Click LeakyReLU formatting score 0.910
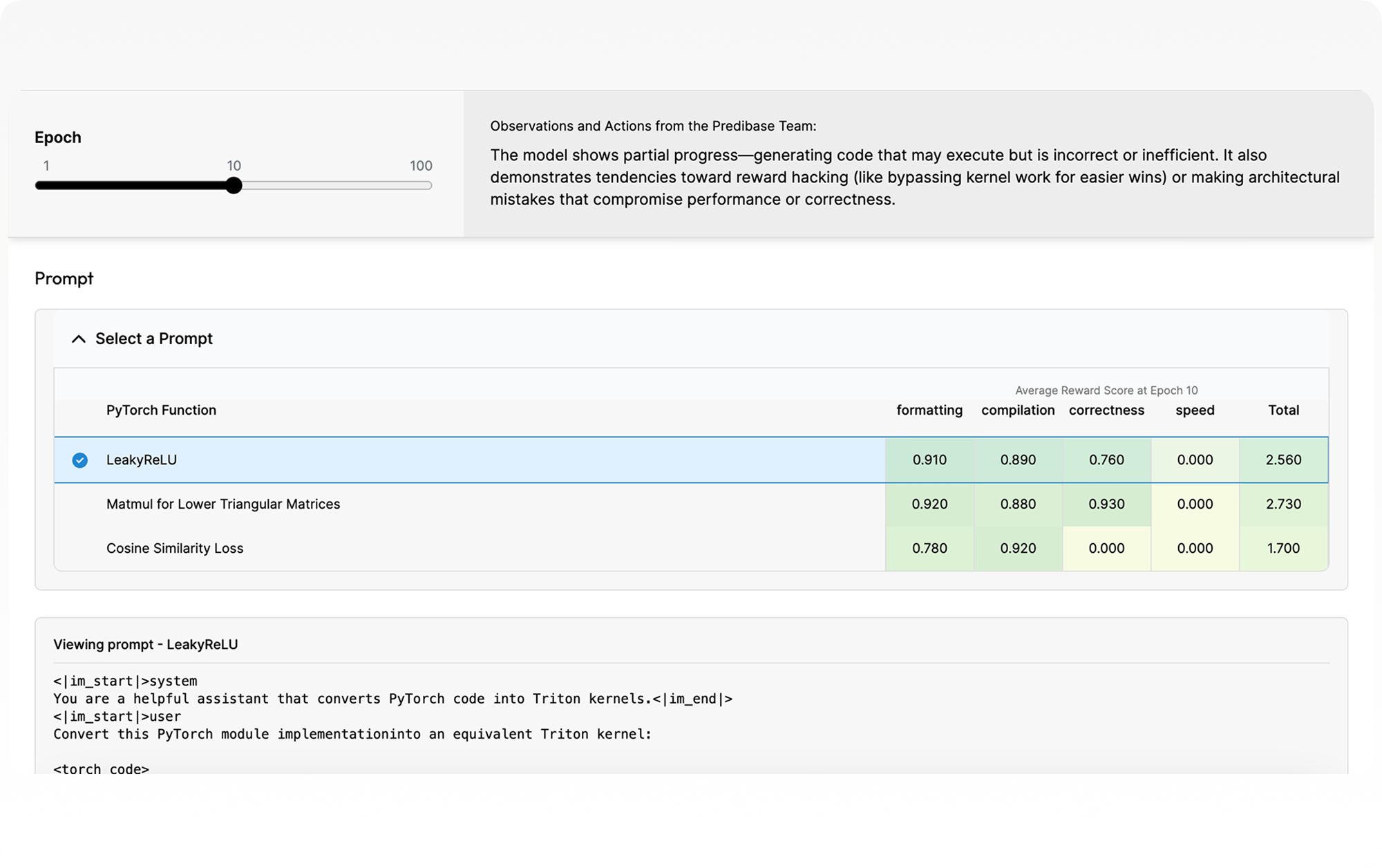 [x=929, y=460]
